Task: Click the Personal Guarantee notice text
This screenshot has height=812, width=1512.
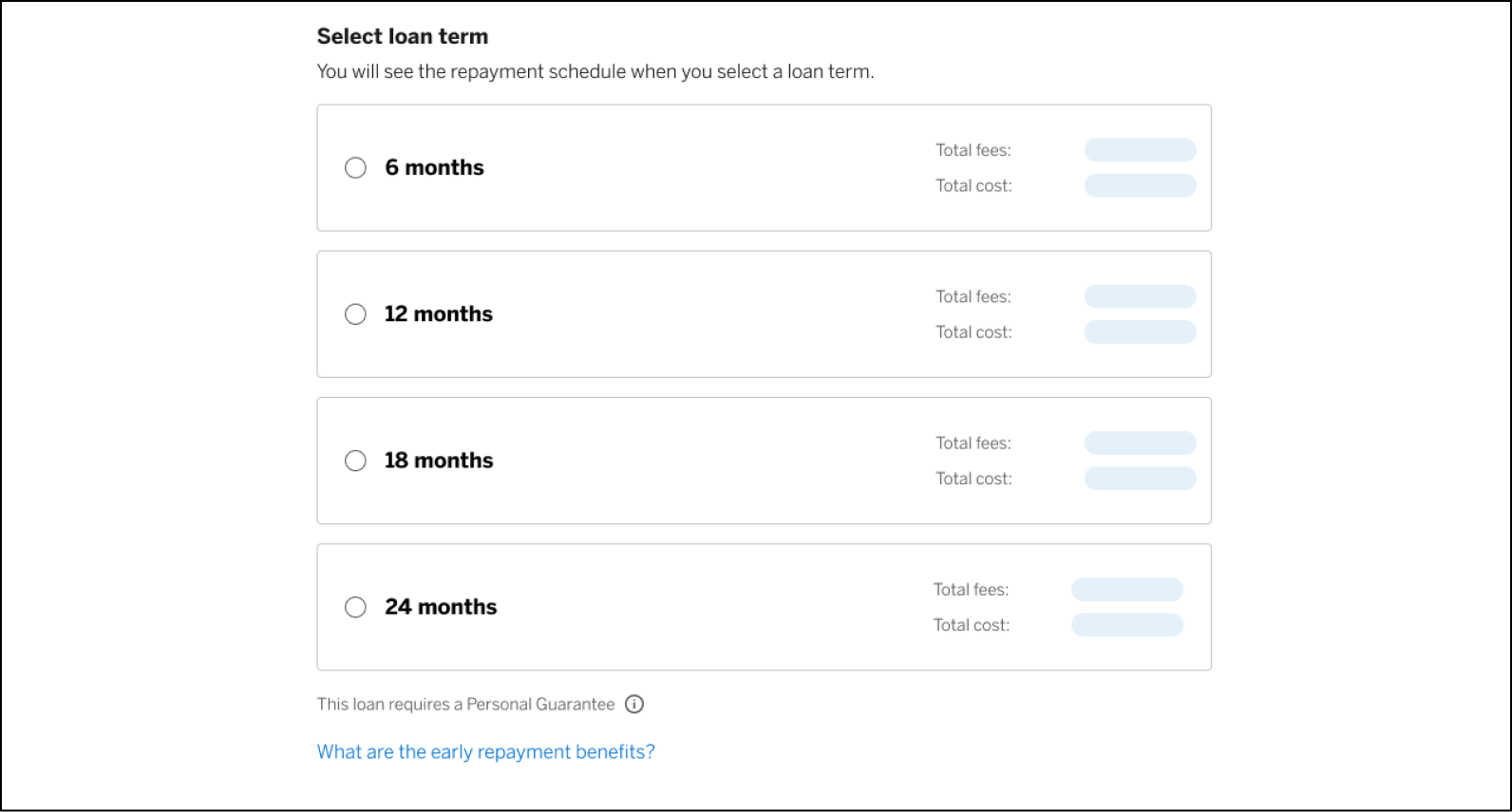Action: (464, 704)
